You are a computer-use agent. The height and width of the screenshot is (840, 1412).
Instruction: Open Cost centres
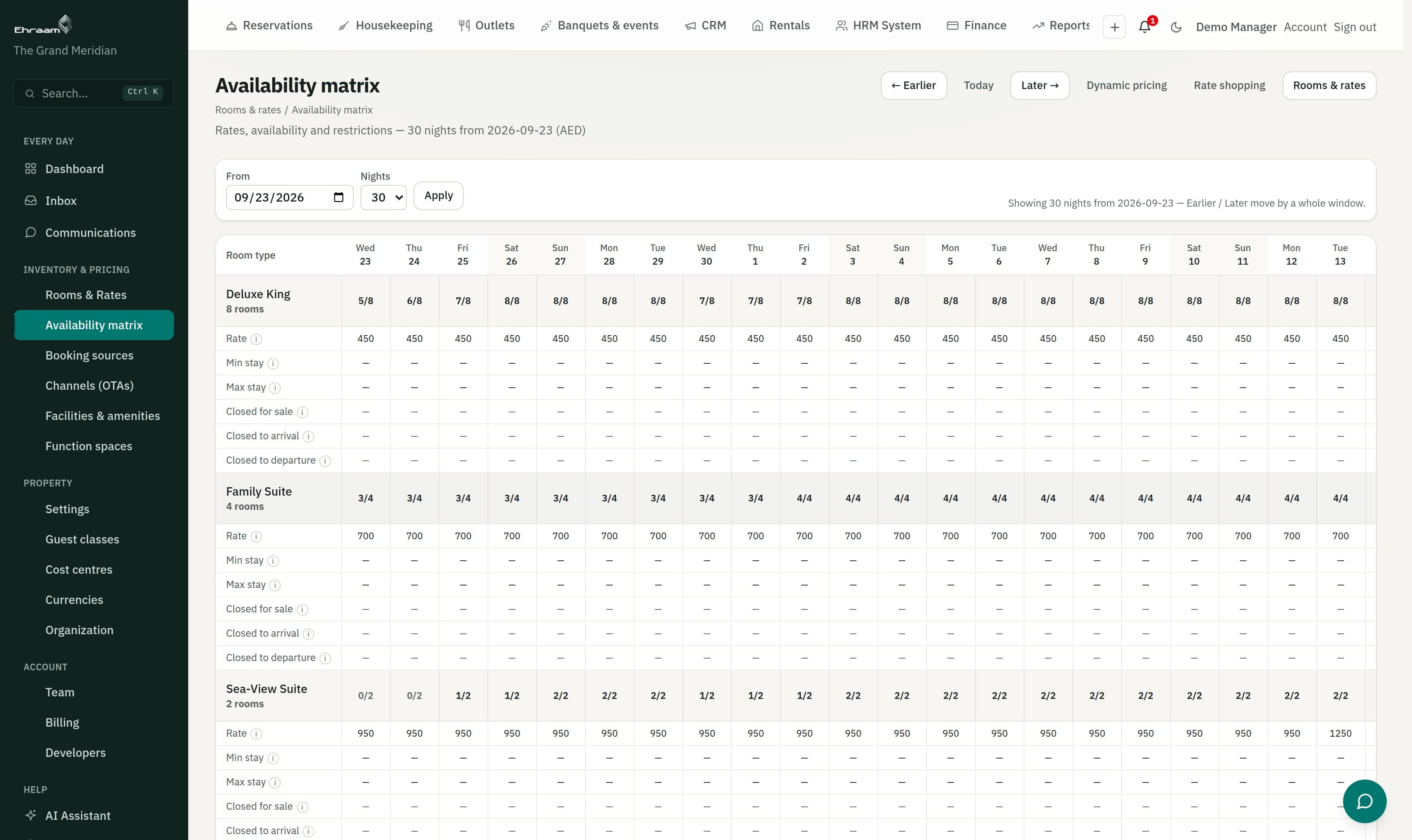(93, 570)
